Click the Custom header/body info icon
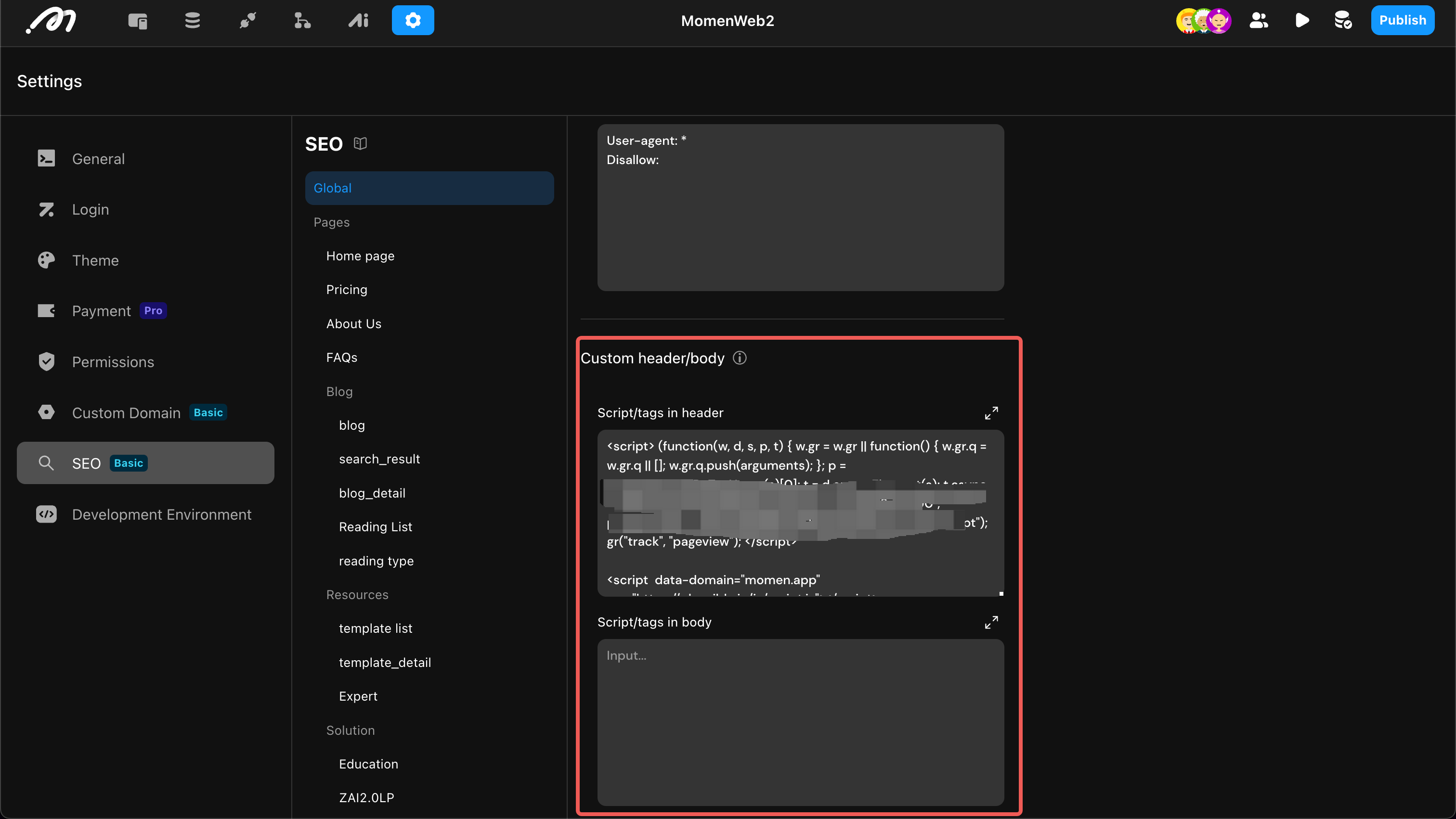 tap(739, 358)
